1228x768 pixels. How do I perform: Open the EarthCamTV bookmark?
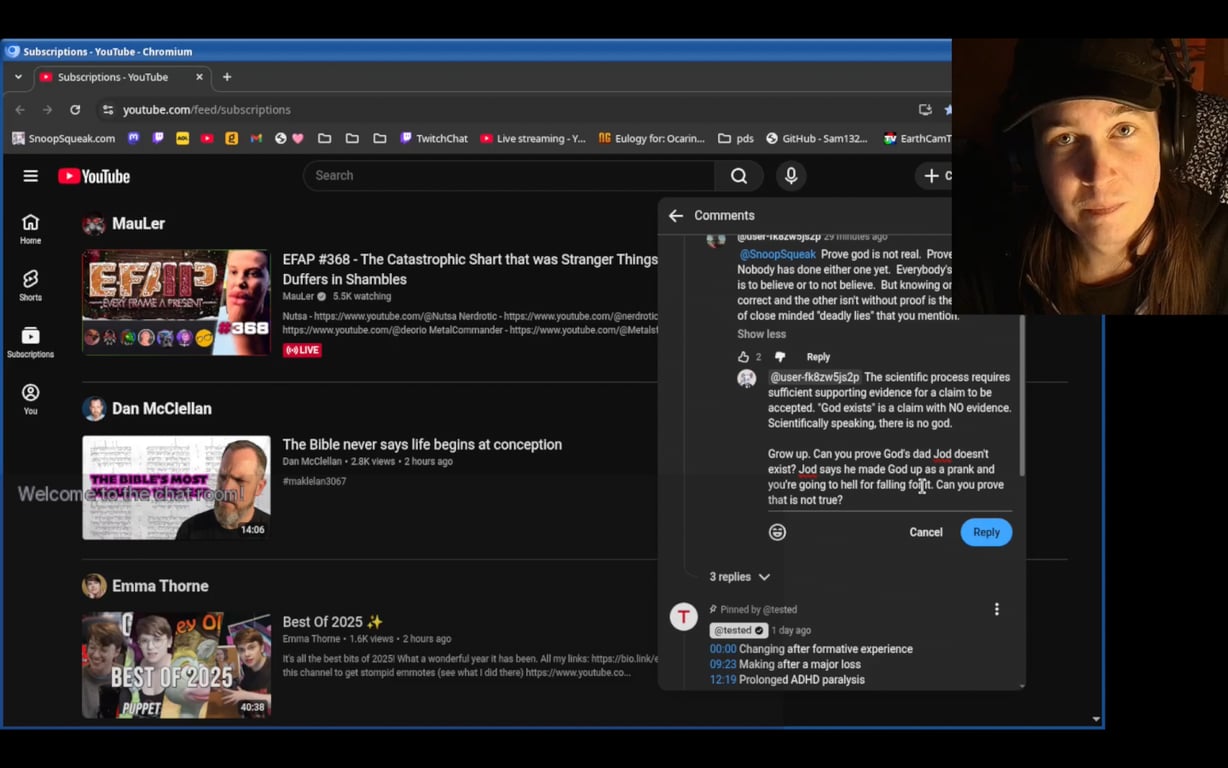(x=916, y=138)
